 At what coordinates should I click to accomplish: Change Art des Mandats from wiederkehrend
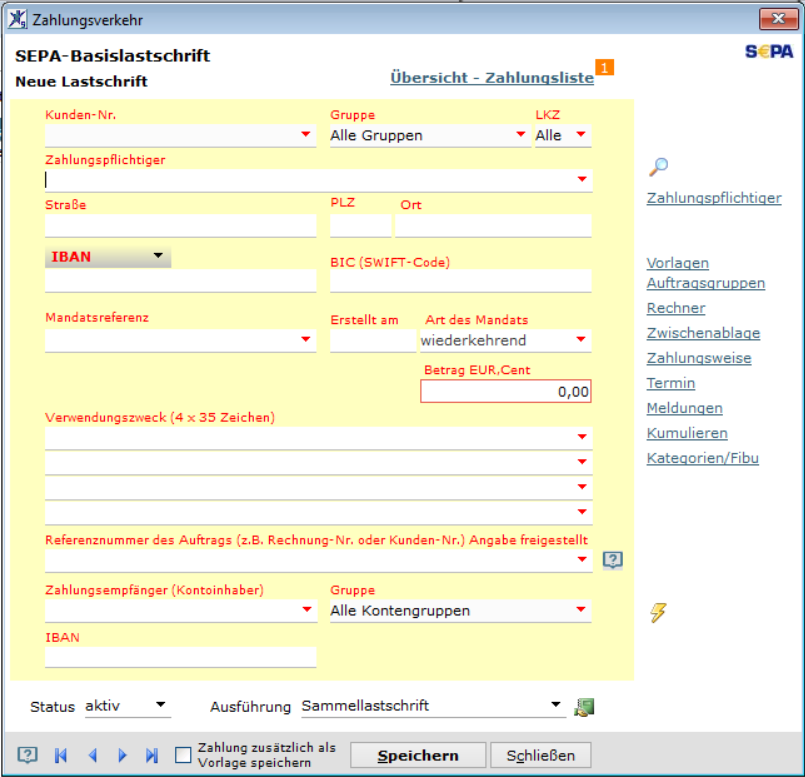click(x=506, y=340)
